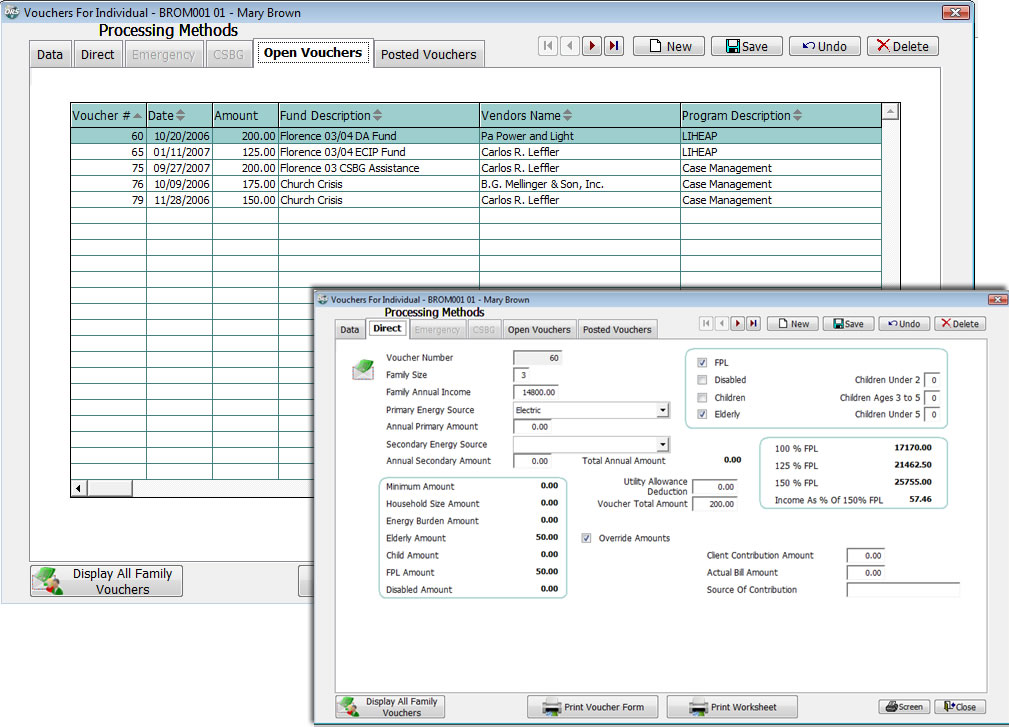The width and height of the screenshot is (1009, 727).
Task: Open the Primary Energy Source dropdown
Action: point(662,410)
